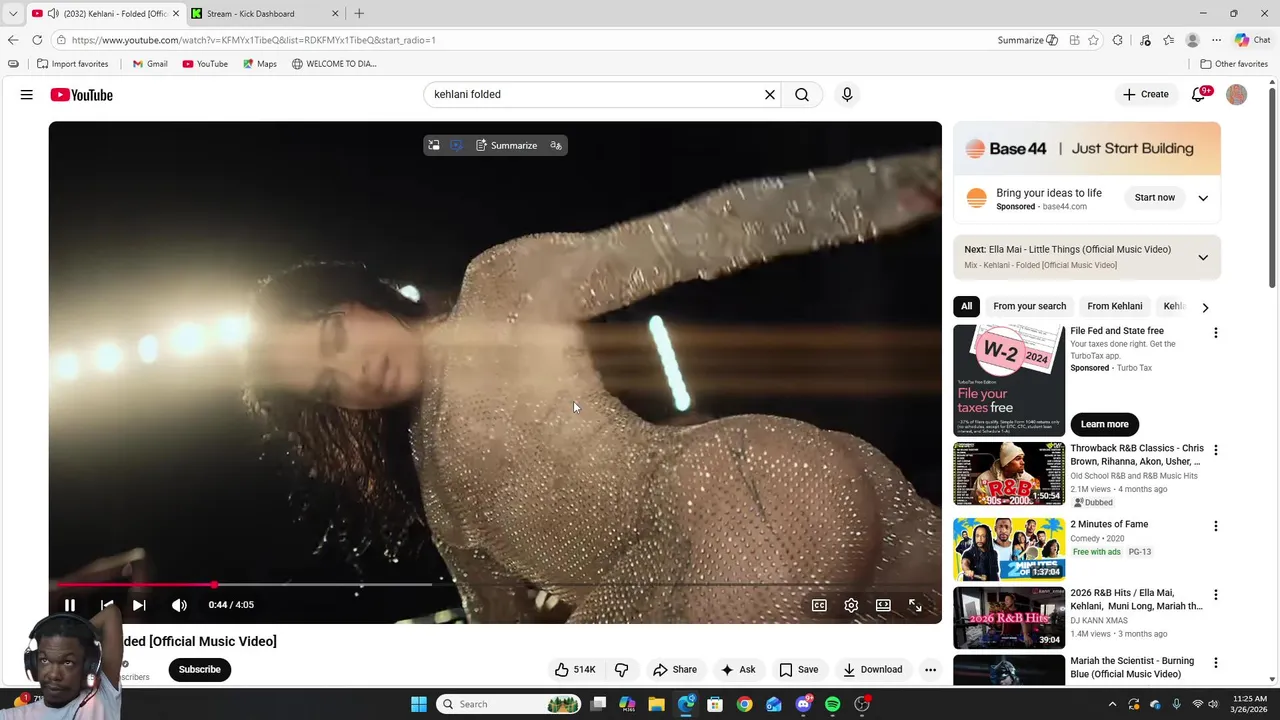The height and width of the screenshot is (720, 1280).
Task: Open more actions ellipsis under the video
Action: [930, 670]
